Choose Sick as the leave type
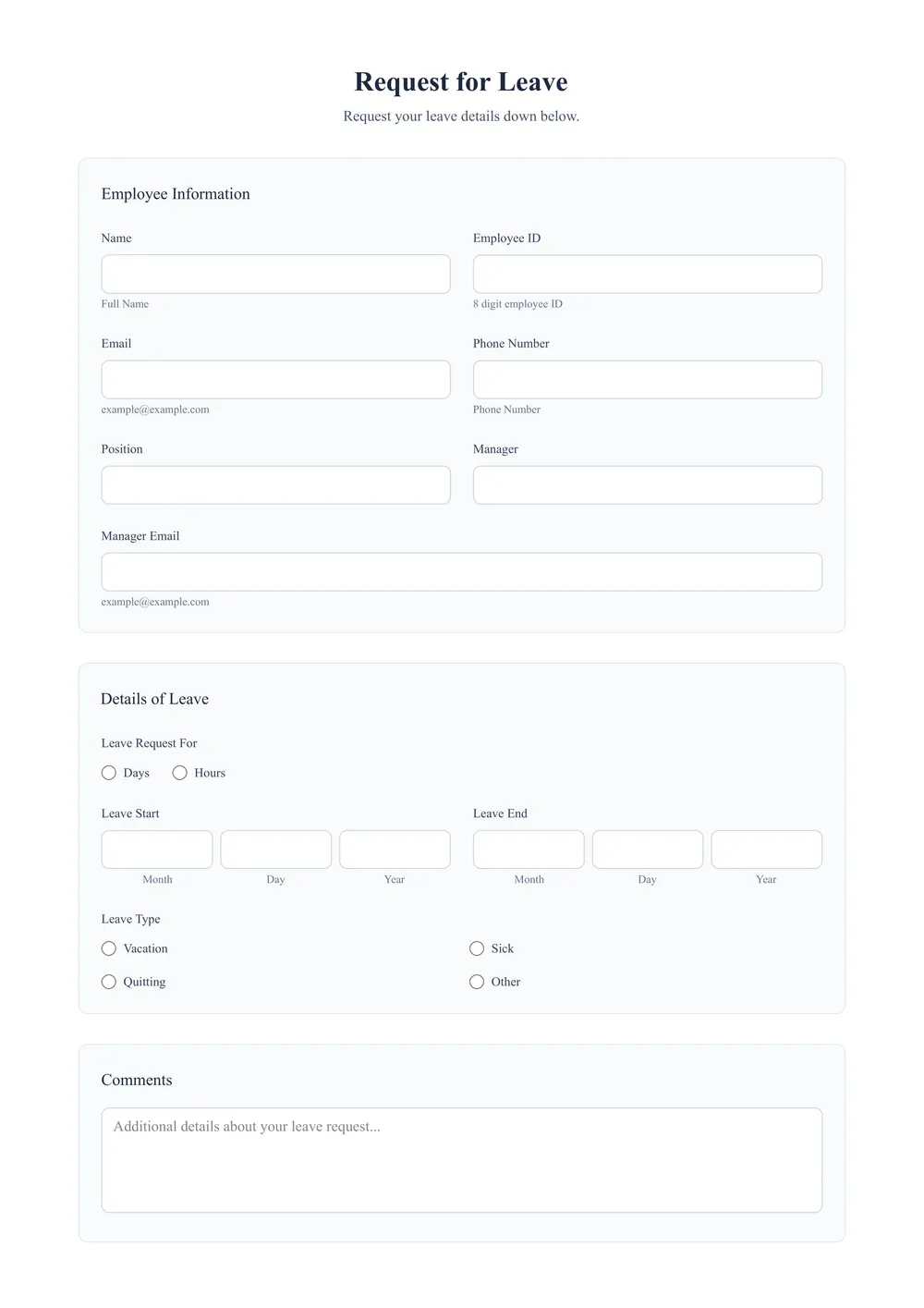924x1308 pixels. (x=477, y=948)
